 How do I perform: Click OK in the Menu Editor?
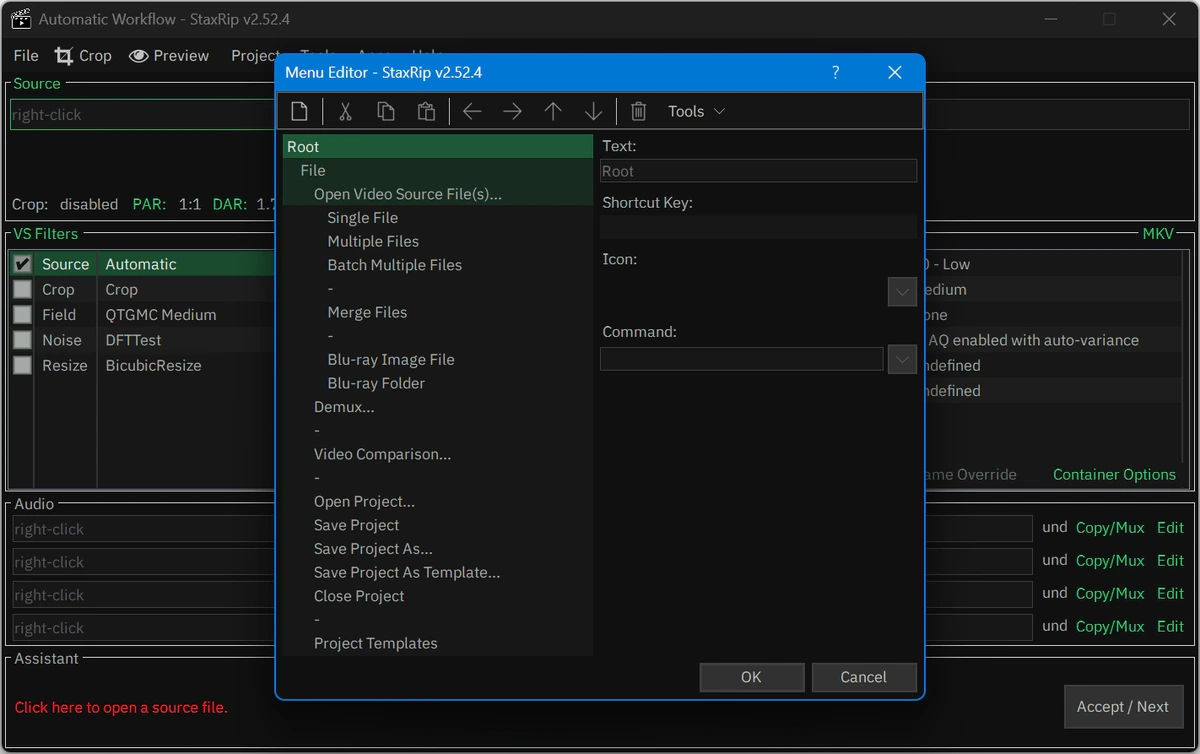[751, 677]
